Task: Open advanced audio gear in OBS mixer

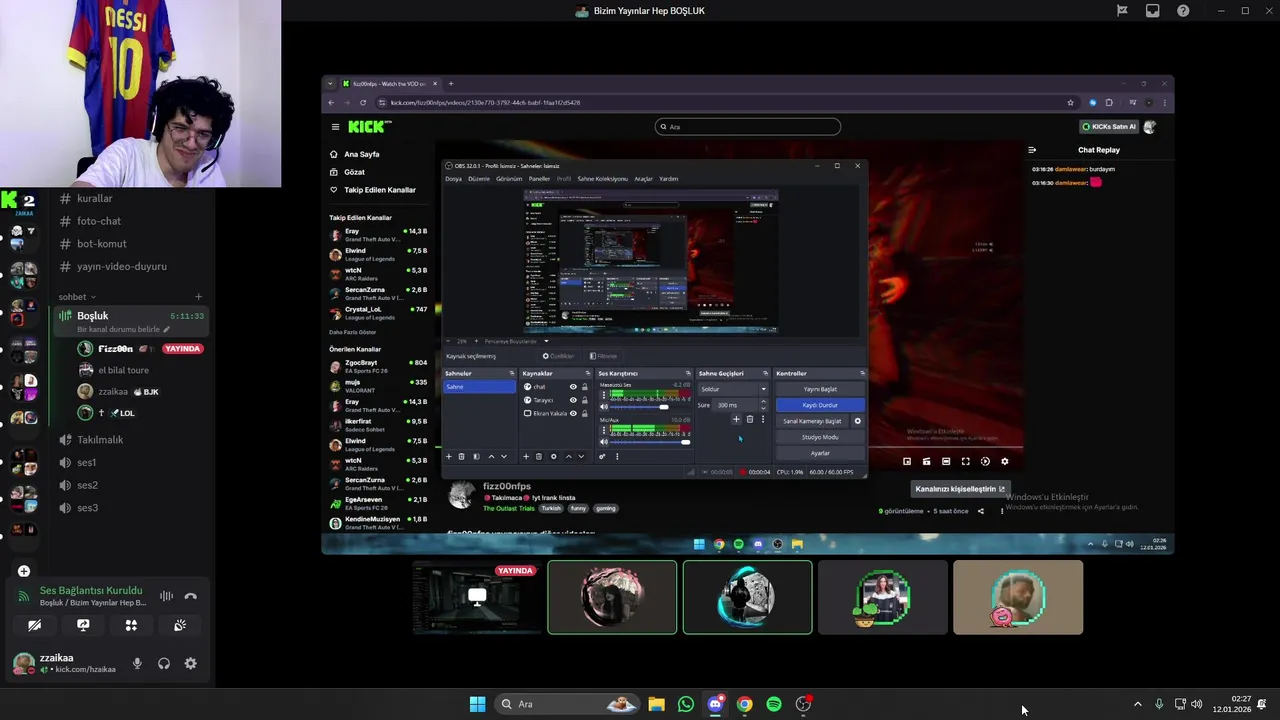Action: [602, 456]
